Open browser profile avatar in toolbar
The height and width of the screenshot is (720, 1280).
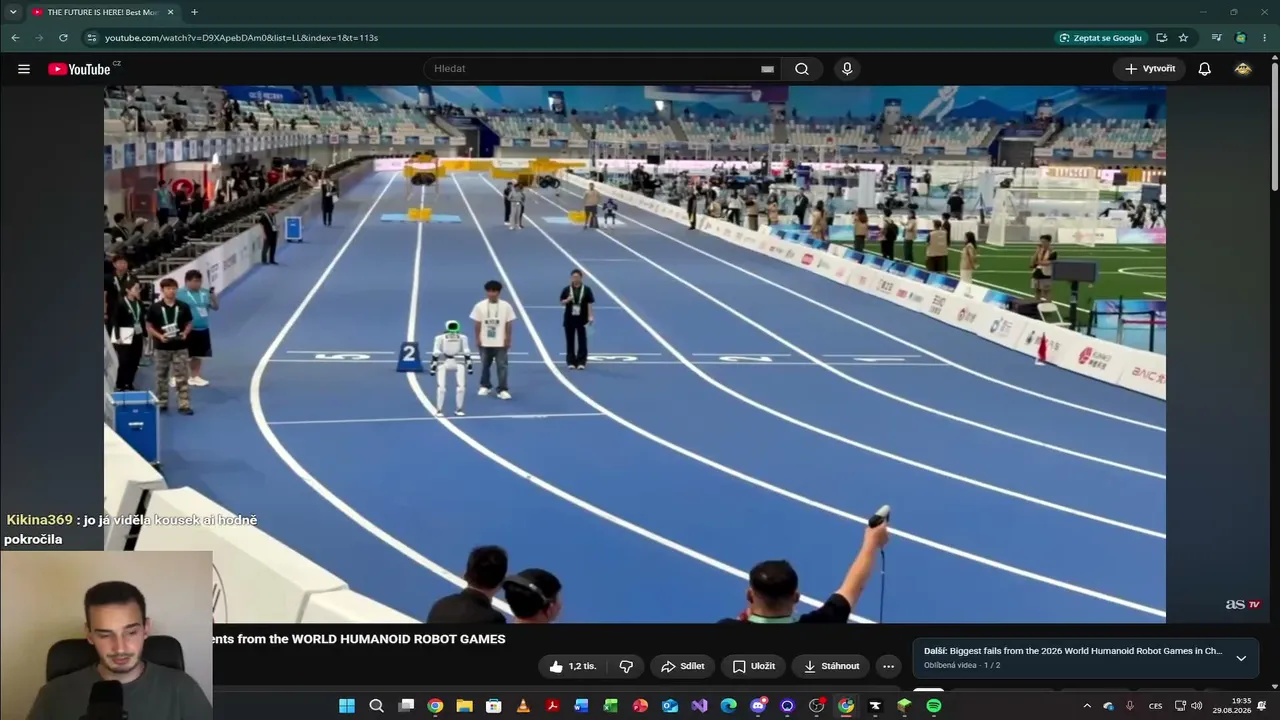[x=1241, y=38]
